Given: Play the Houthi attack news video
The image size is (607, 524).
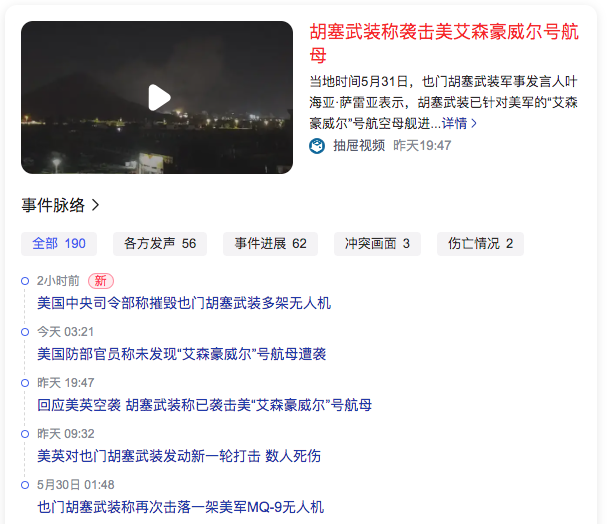Looking at the screenshot, I should [159, 98].
